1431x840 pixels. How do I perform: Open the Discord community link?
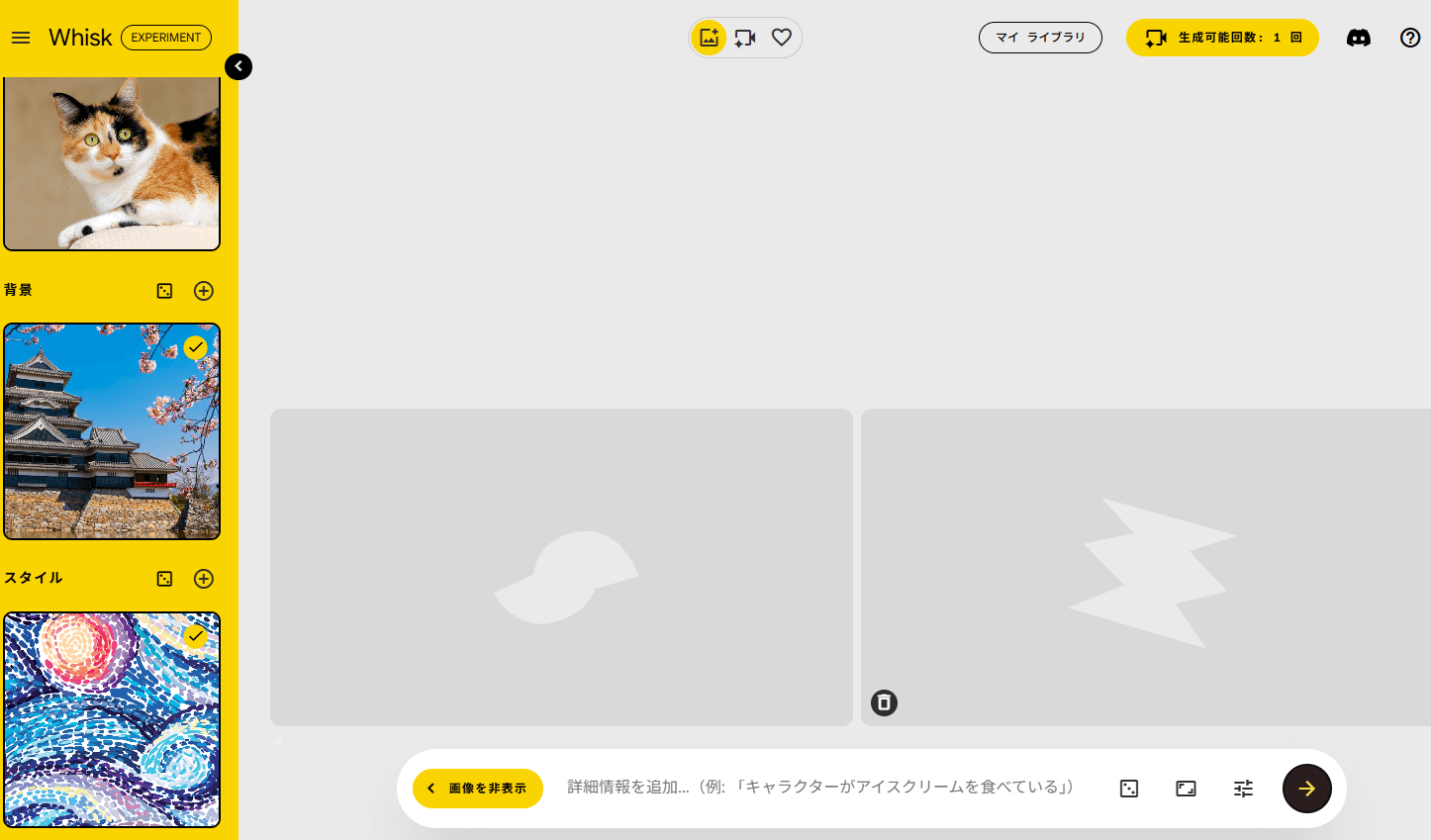click(x=1359, y=38)
